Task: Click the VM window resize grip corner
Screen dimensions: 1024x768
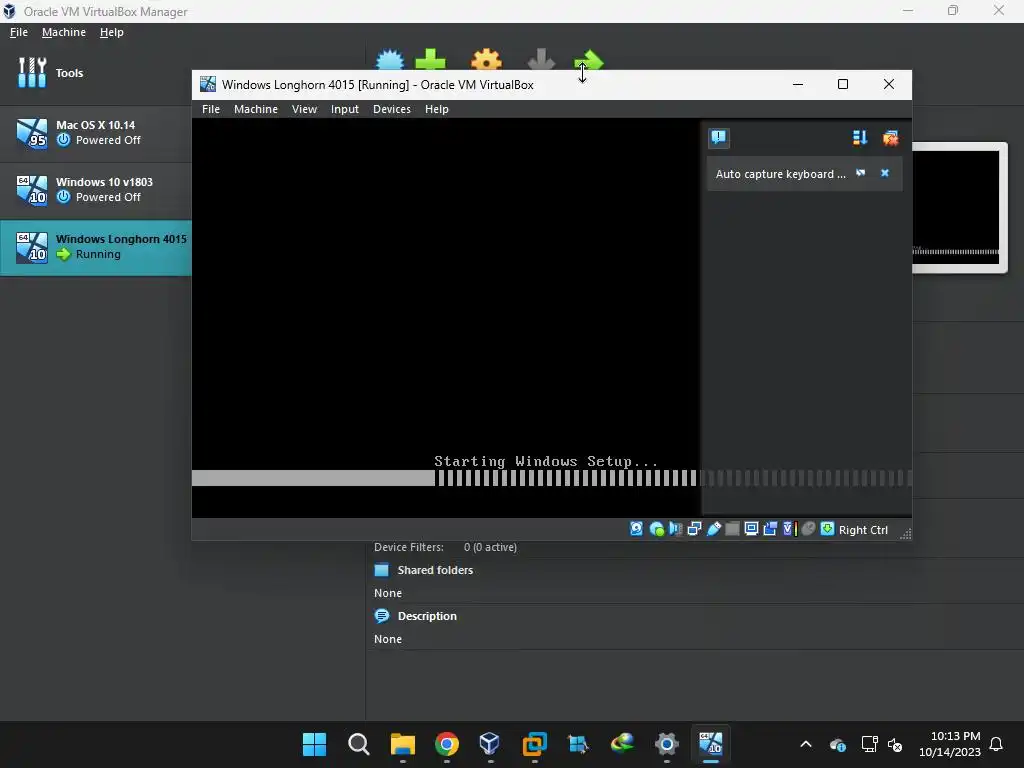Action: [x=905, y=534]
